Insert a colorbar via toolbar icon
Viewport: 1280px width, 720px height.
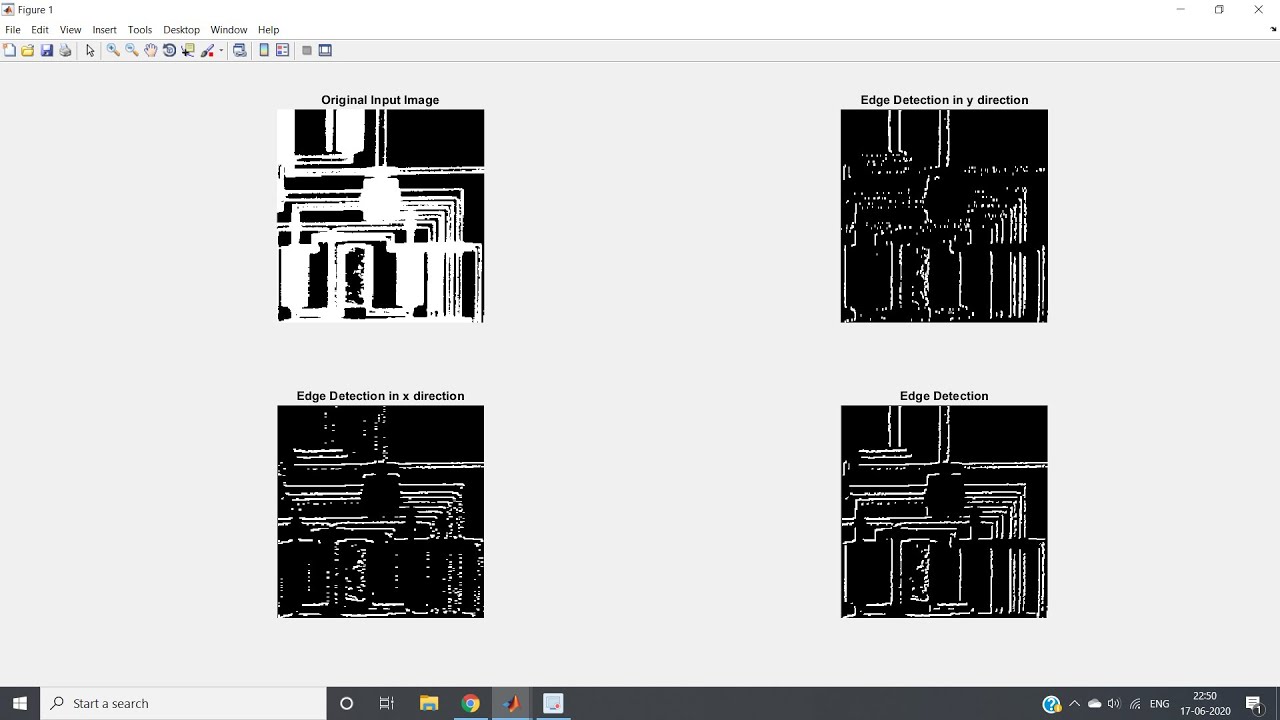coord(264,50)
